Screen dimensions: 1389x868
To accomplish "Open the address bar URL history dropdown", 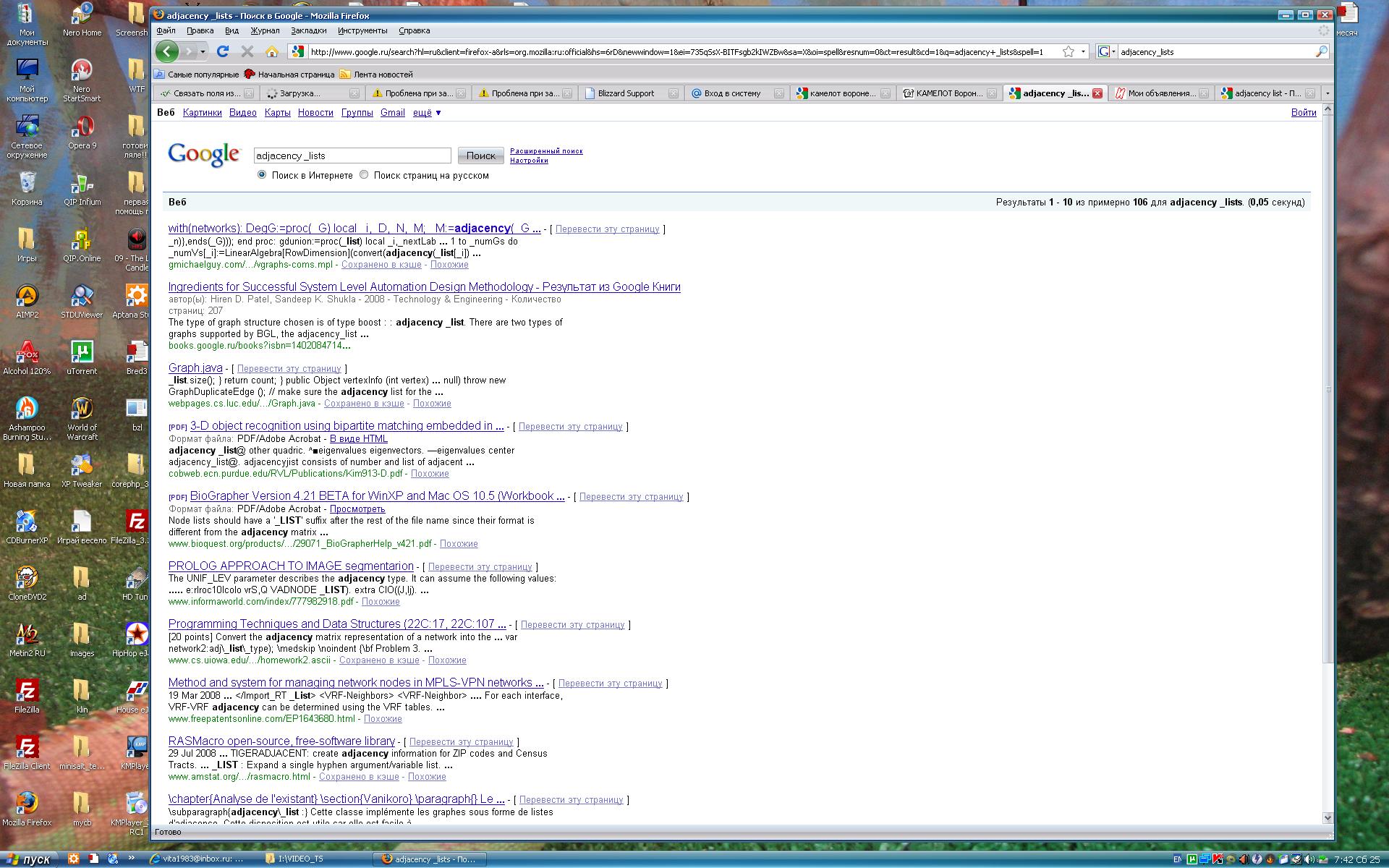I will (1083, 51).
